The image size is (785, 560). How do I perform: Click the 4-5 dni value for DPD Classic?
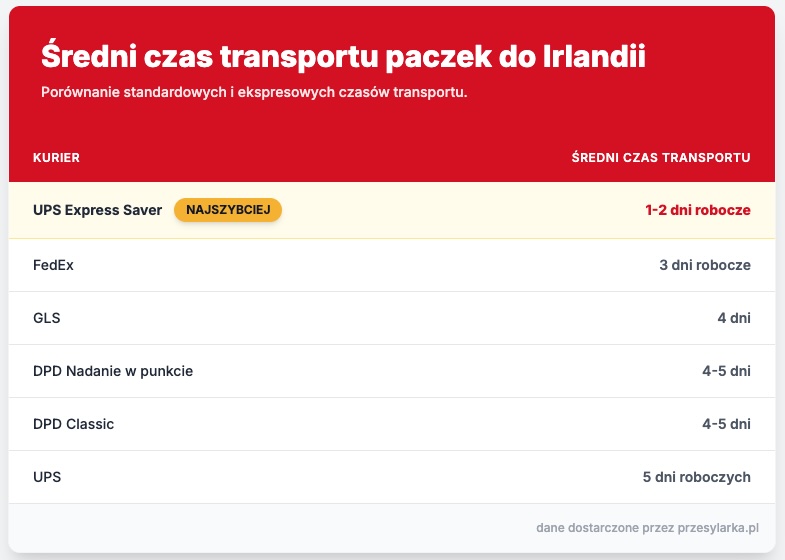point(726,424)
